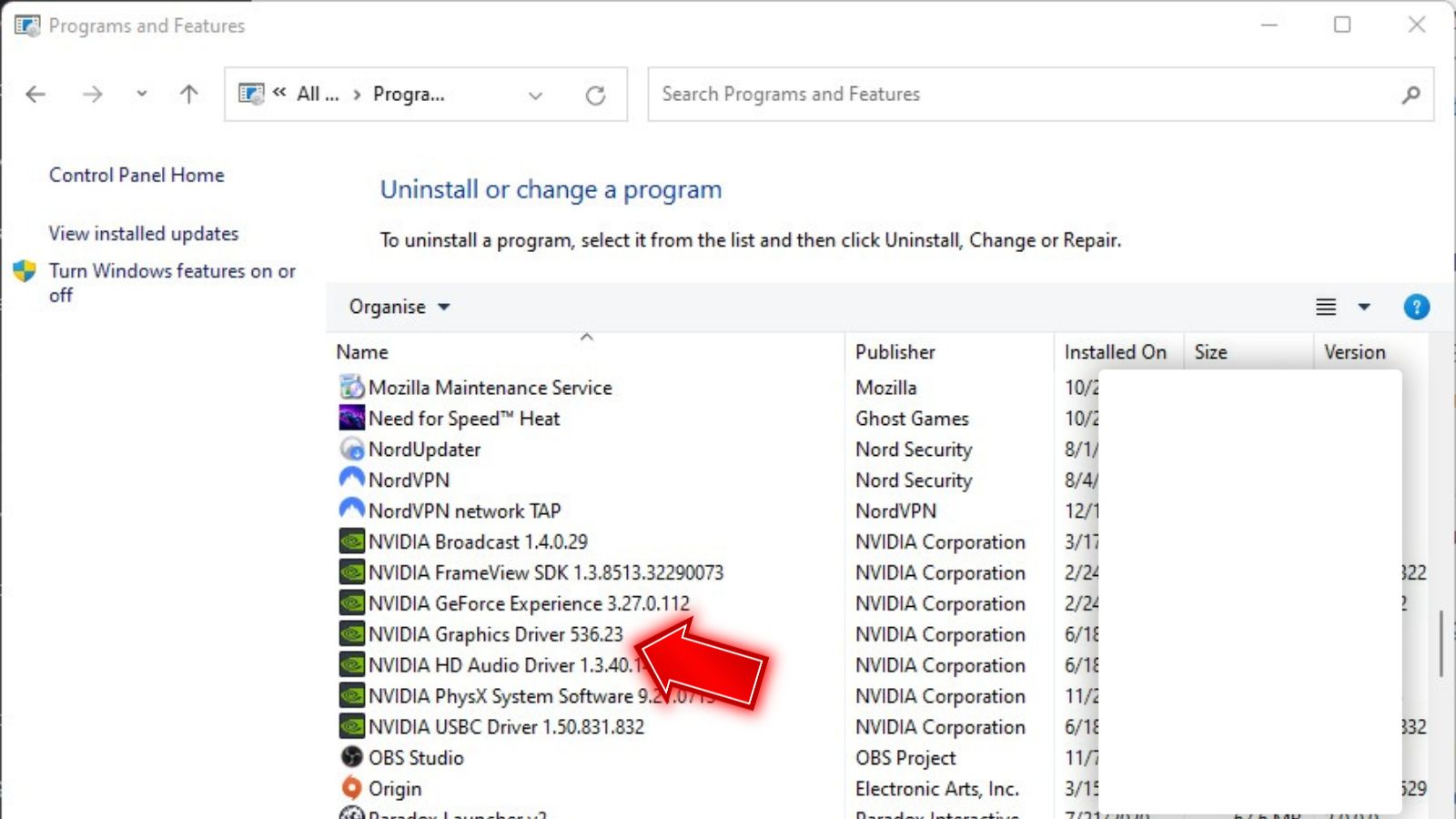Click Ghost Games publisher cell

(912, 419)
